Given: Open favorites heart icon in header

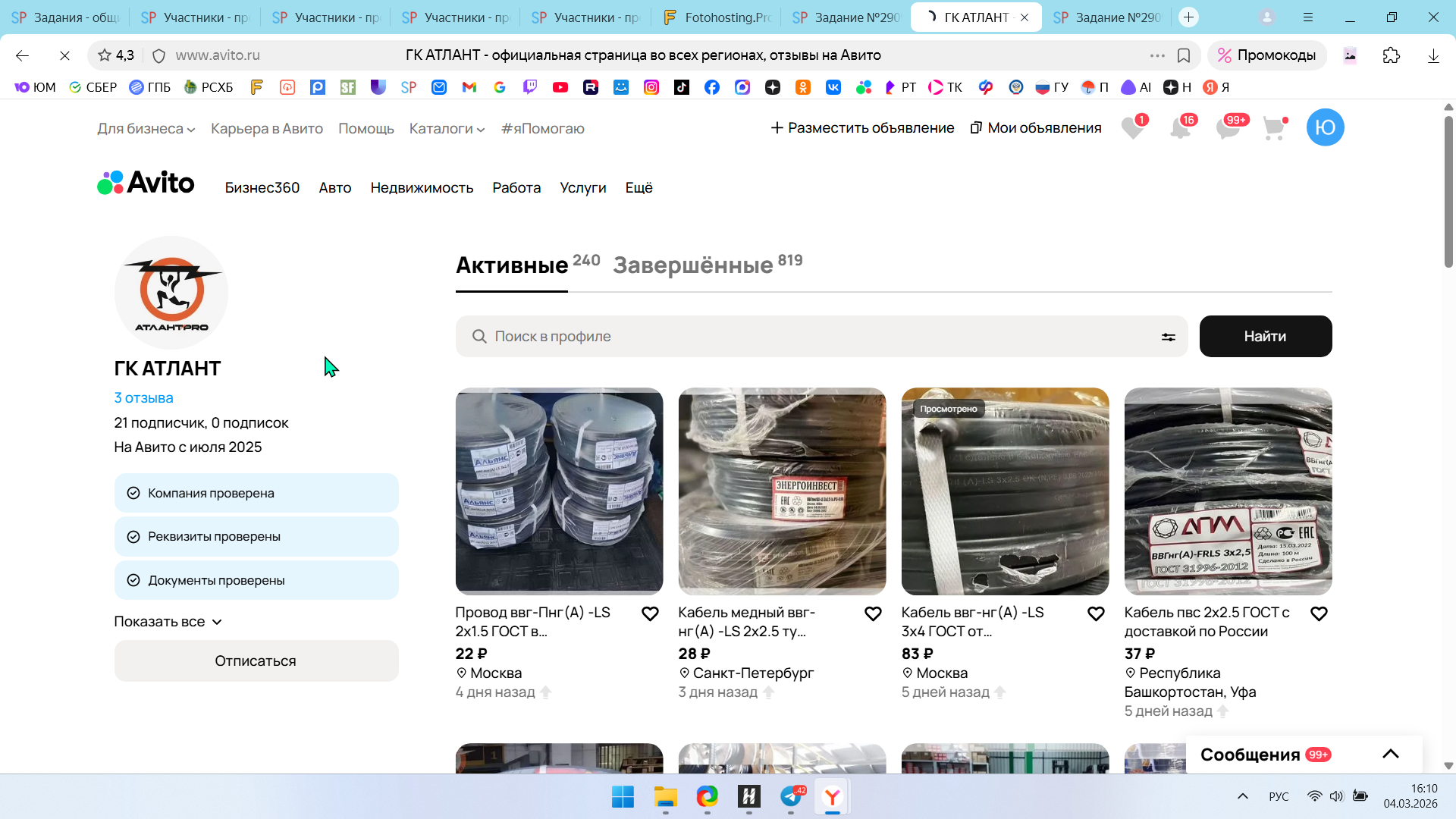Looking at the screenshot, I should coord(1132,128).
